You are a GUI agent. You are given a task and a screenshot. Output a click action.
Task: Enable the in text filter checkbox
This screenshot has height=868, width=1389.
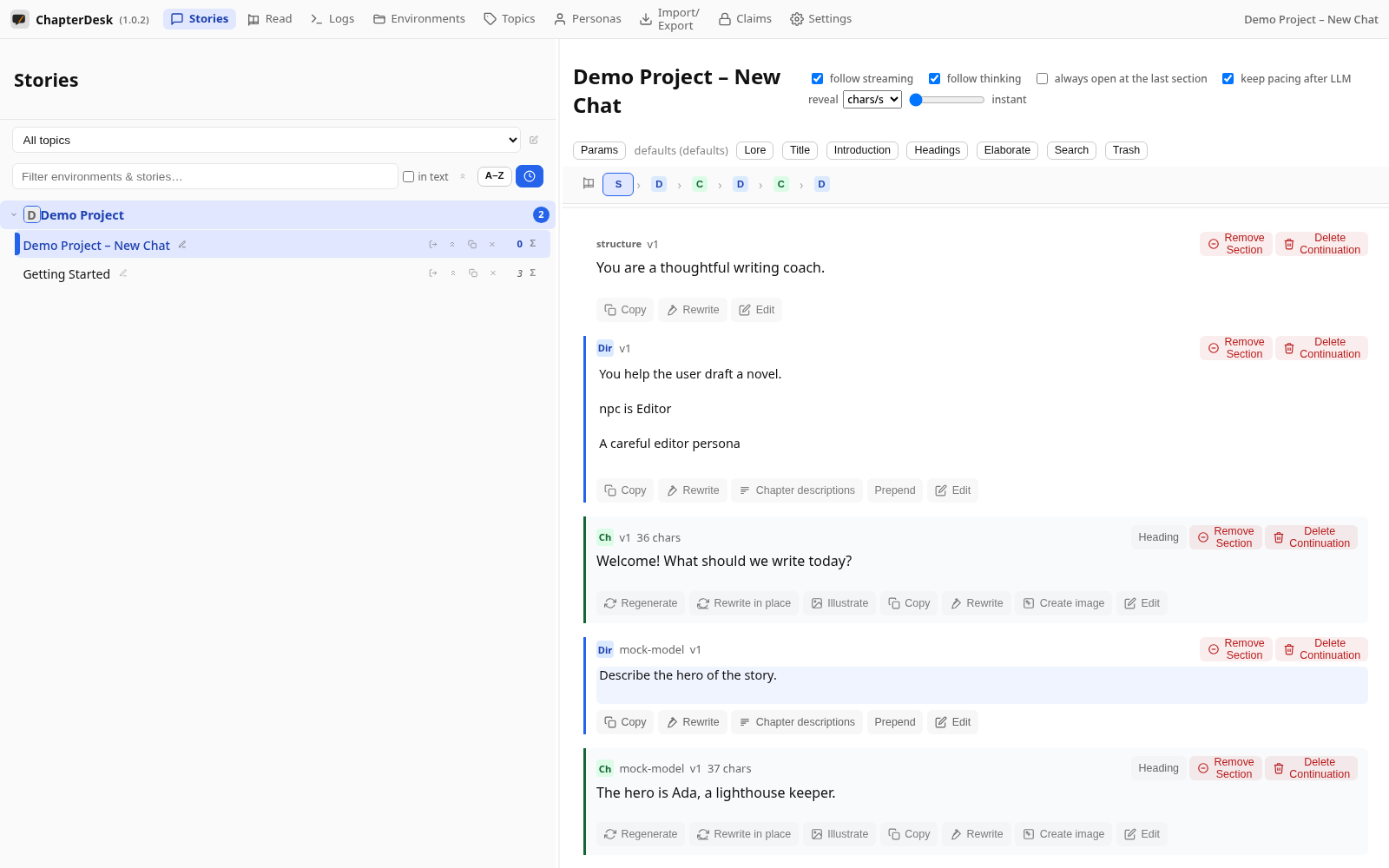pyautogui.click(x=409, y=177)
